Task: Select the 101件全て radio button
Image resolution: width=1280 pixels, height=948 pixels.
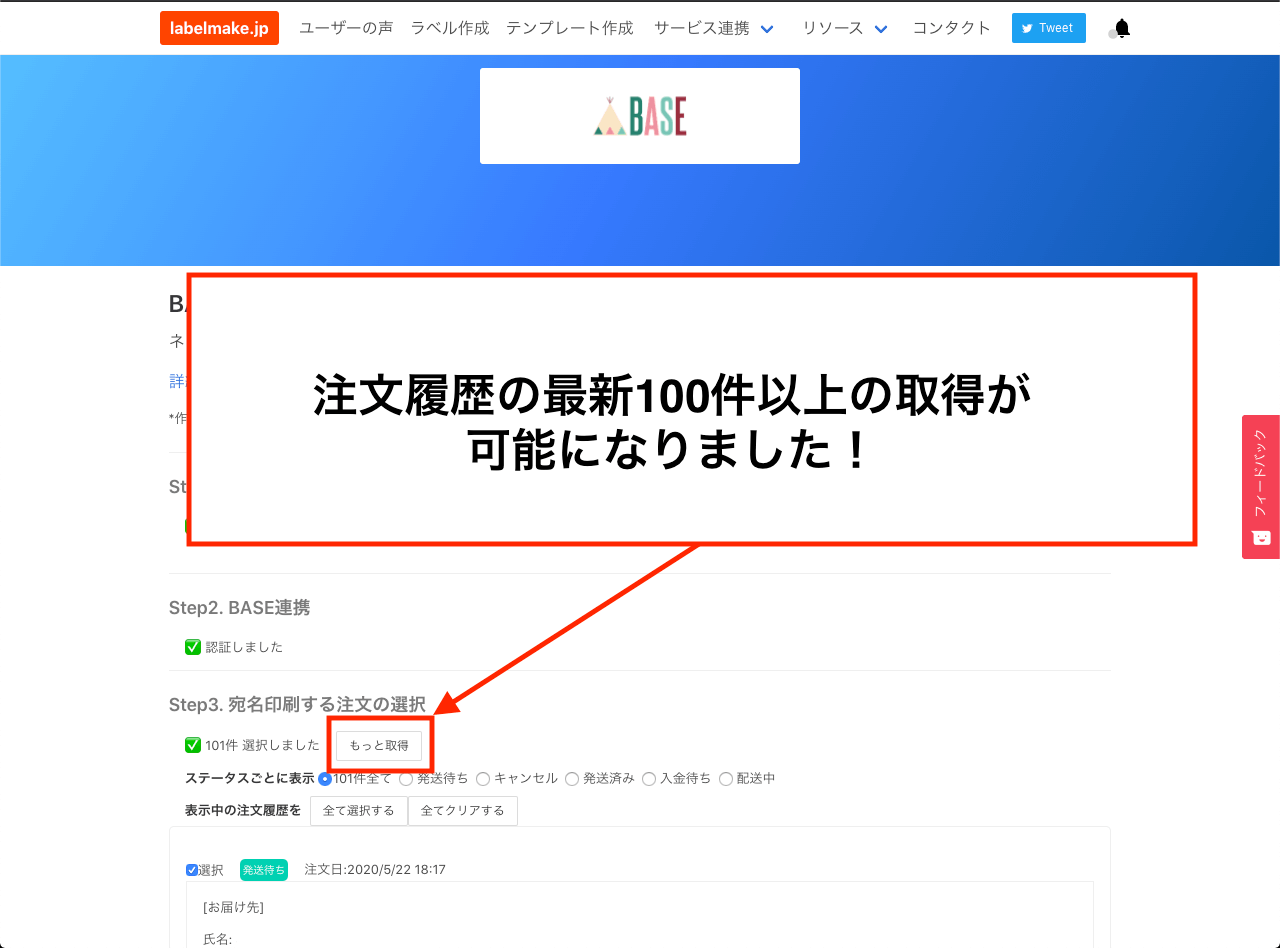Action: pyautogui.click(x=323, y=778)
